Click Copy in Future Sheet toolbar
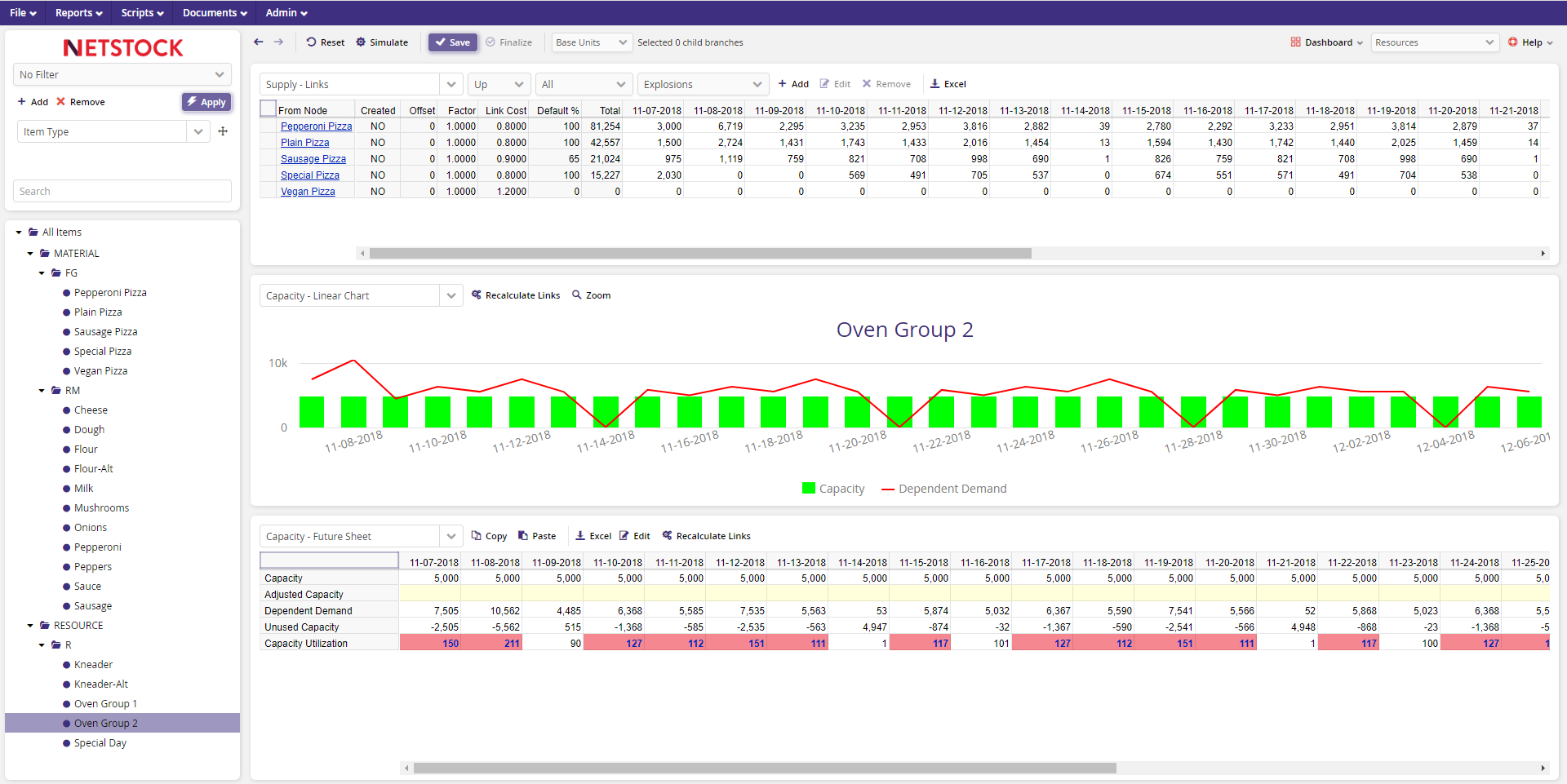 coord(489,536)
